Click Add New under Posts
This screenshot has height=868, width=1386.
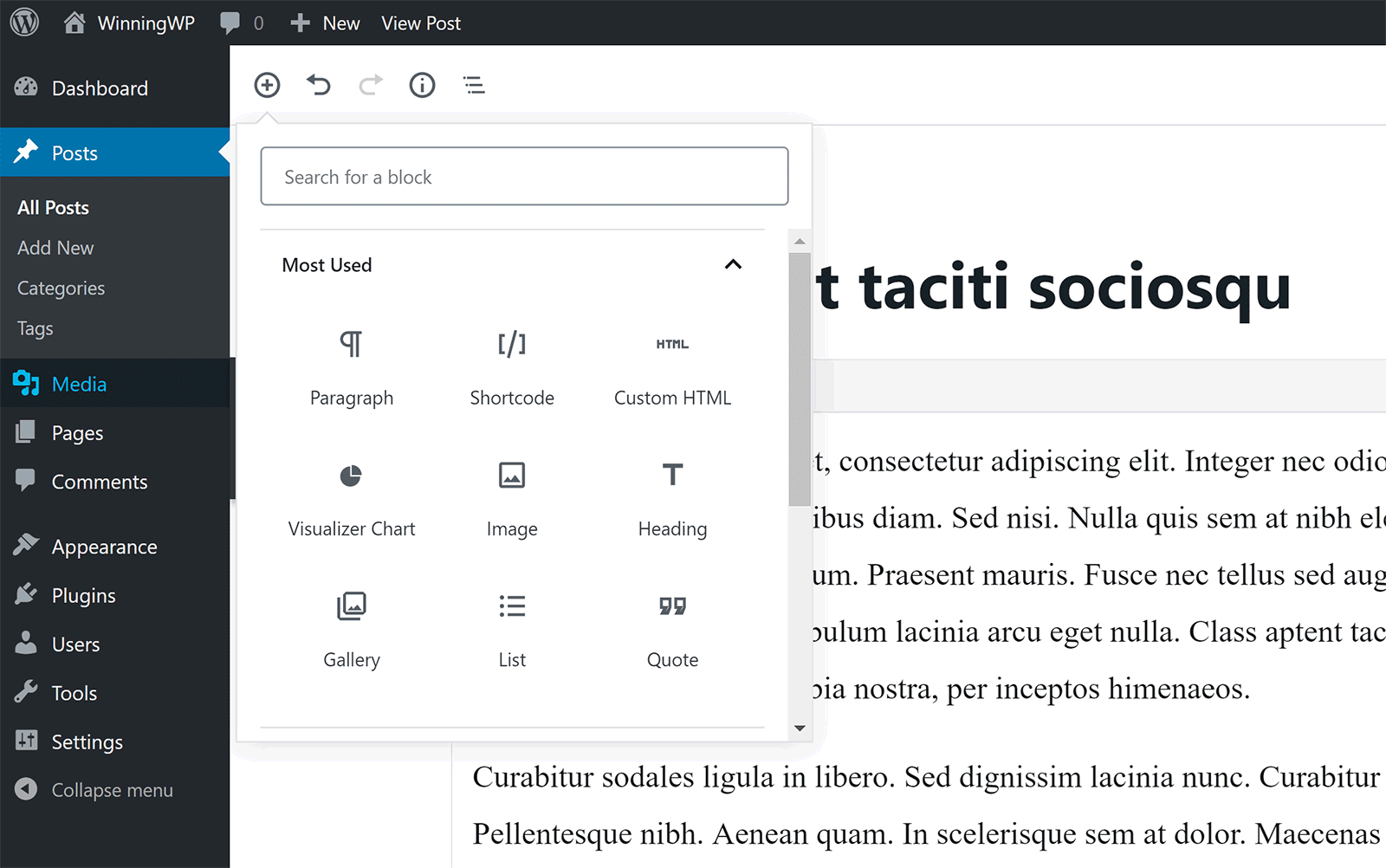[55, 248]
